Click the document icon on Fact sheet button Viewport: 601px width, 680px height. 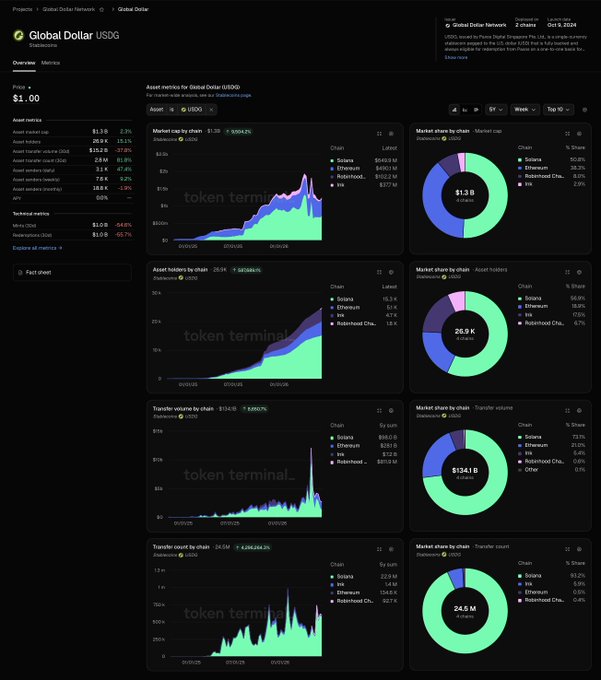click(x=20, y=272)
